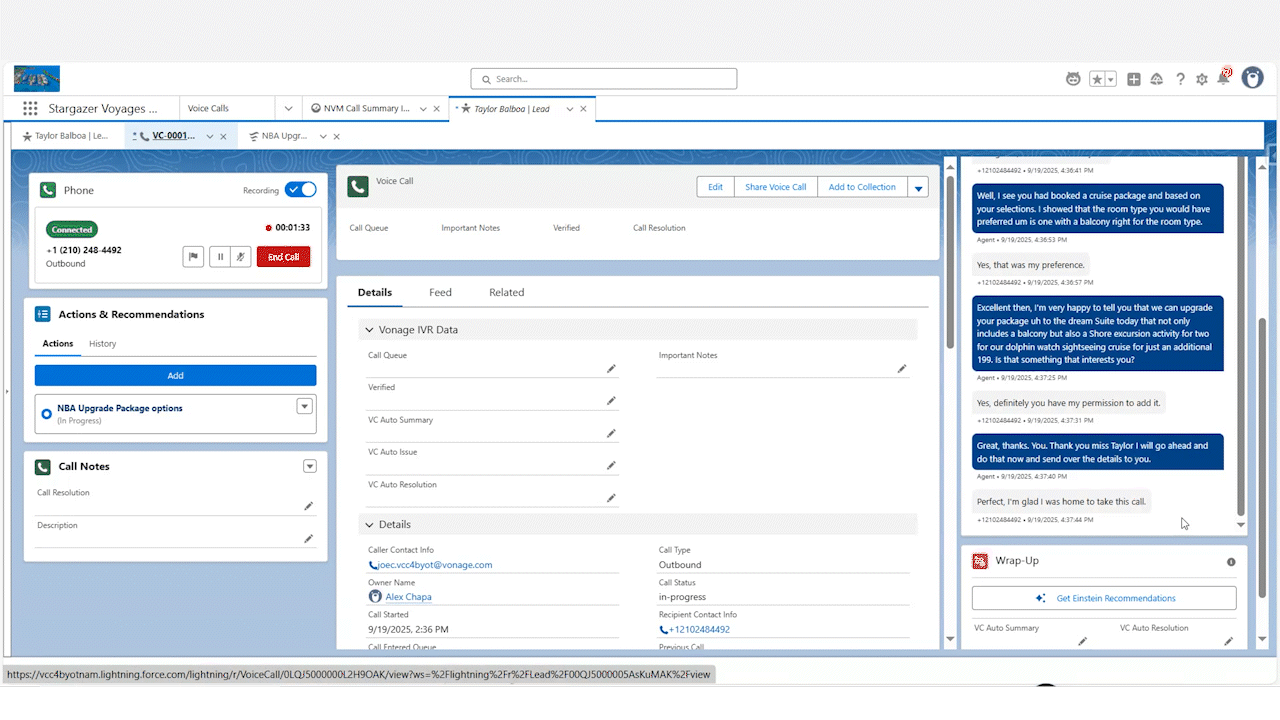This screenshot has height=720, width=1280.
Task: Flag the active call using the flag icon
Action: 193,256
